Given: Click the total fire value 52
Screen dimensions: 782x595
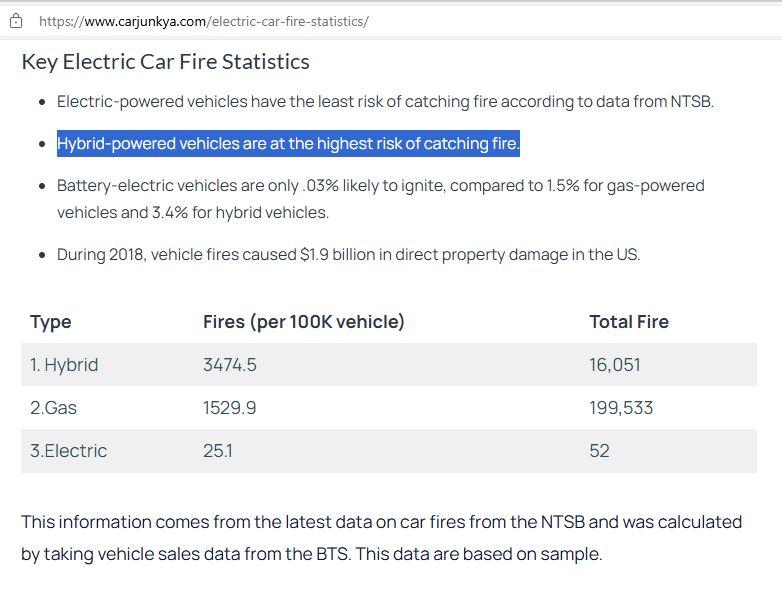Looking at the screenshot, I should [x=599, y=451].
